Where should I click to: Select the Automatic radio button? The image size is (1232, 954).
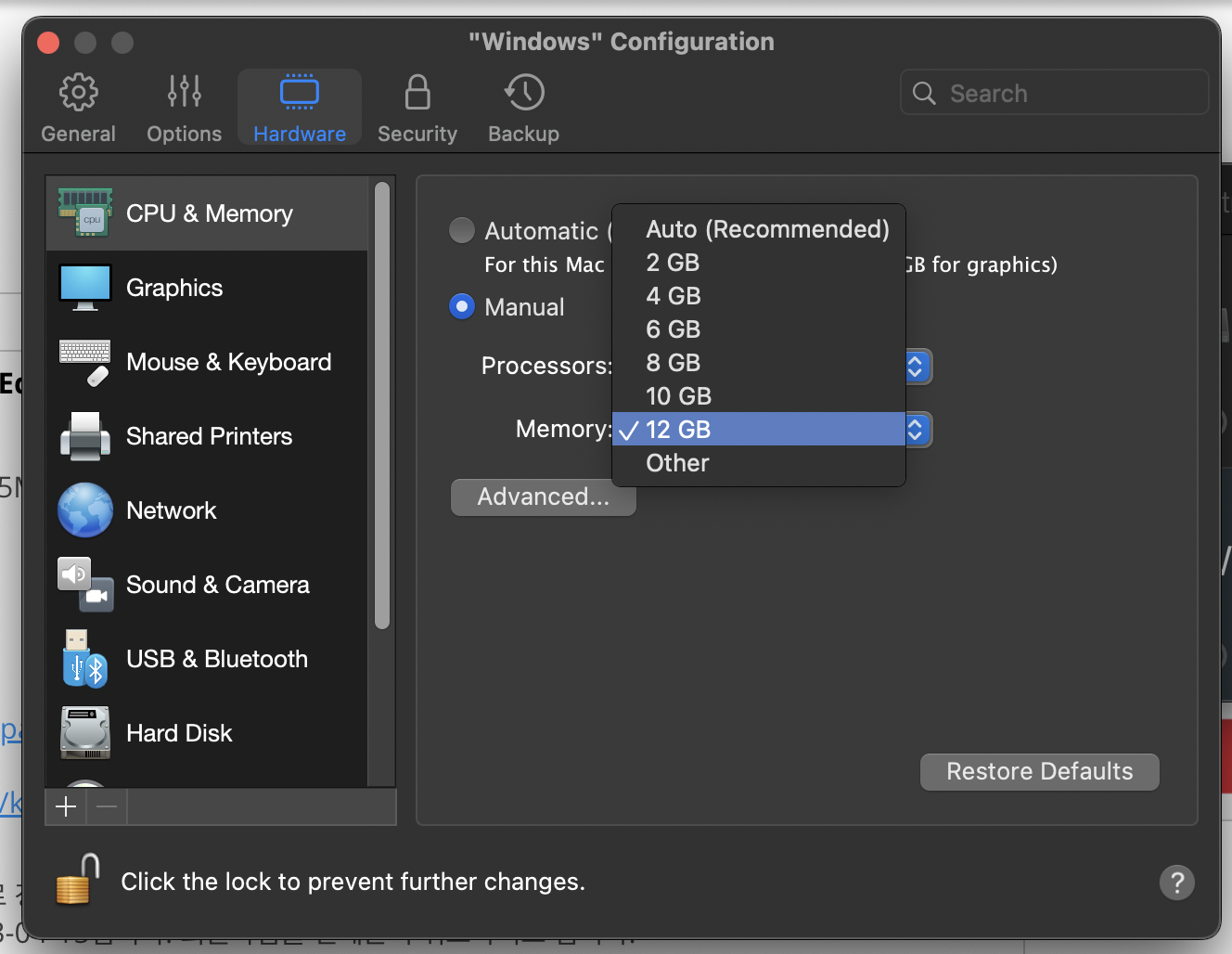pyautogui.click(x=462, y=230)
